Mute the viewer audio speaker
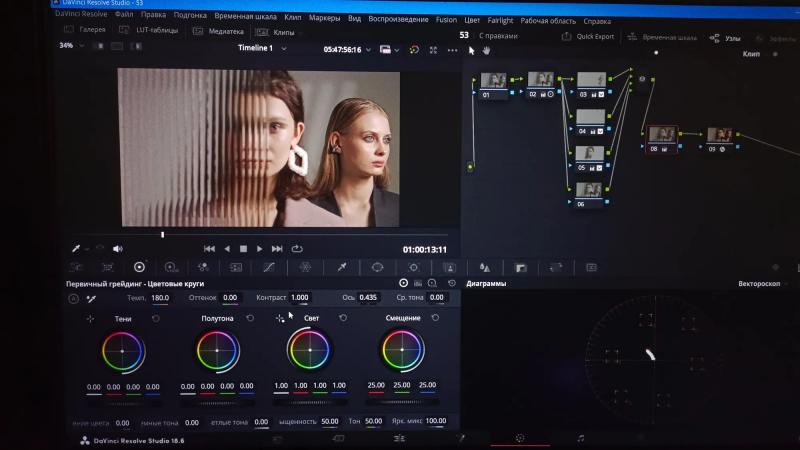800x450 pixels. (117, 248)
